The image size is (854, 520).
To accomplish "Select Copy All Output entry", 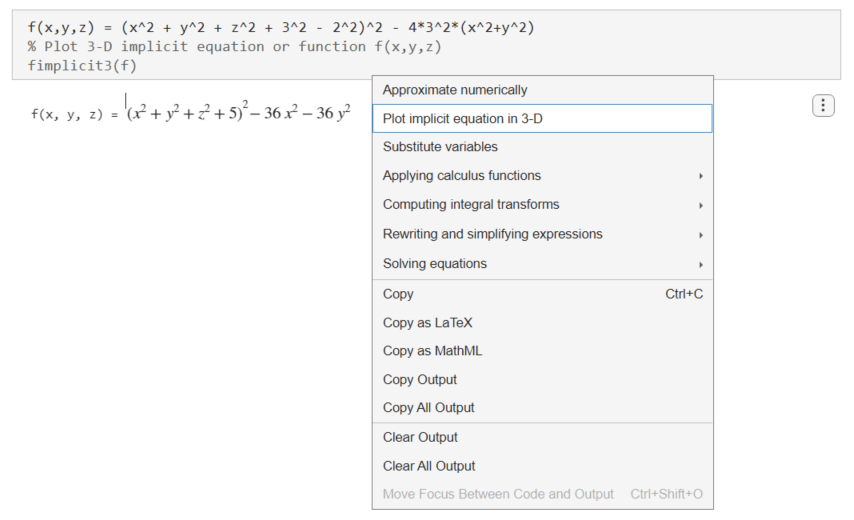I will [x=428, y=408].
